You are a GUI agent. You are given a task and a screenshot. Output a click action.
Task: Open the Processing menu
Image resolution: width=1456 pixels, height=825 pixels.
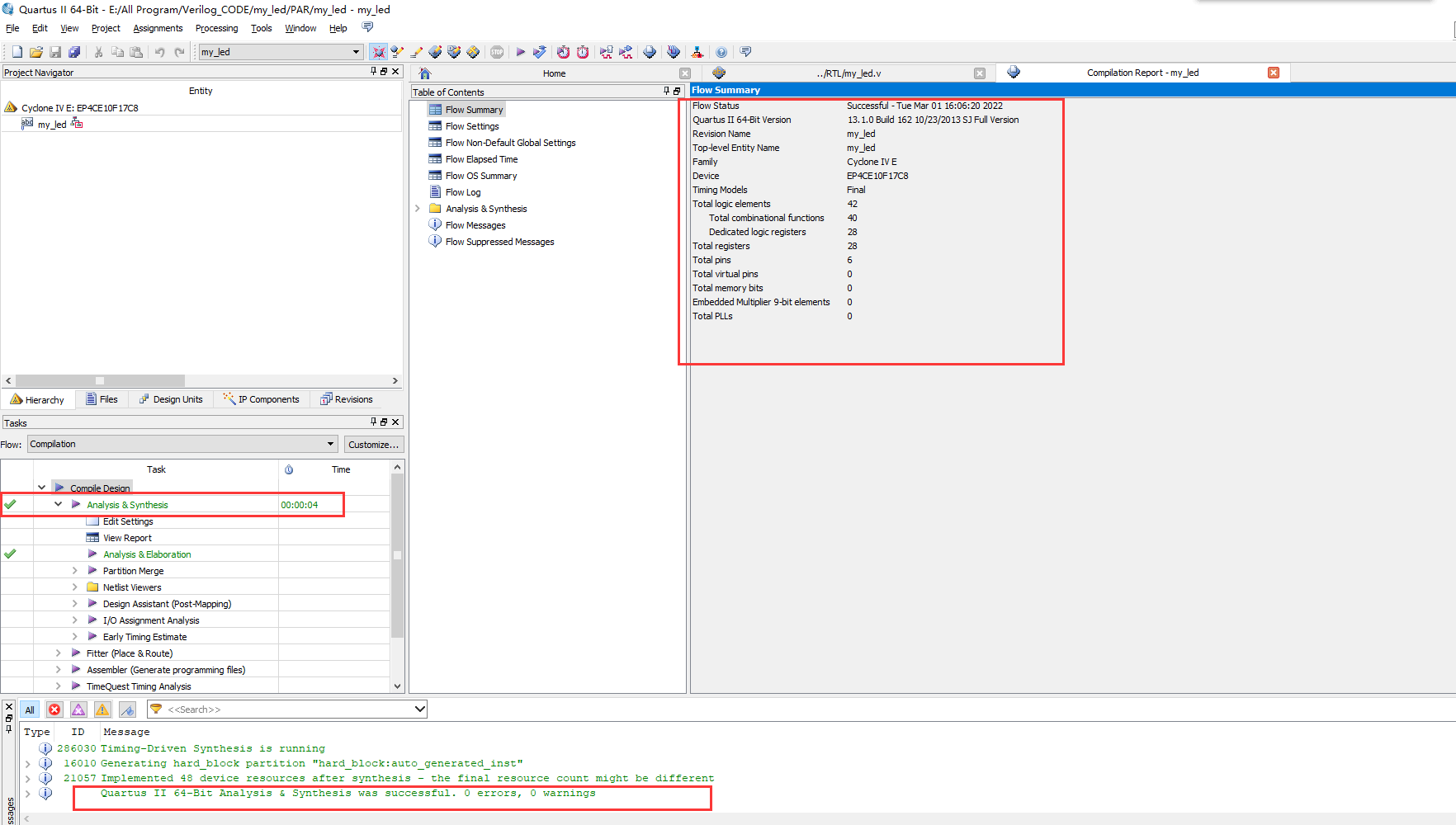pyautogui.click(x=216, y=28)
